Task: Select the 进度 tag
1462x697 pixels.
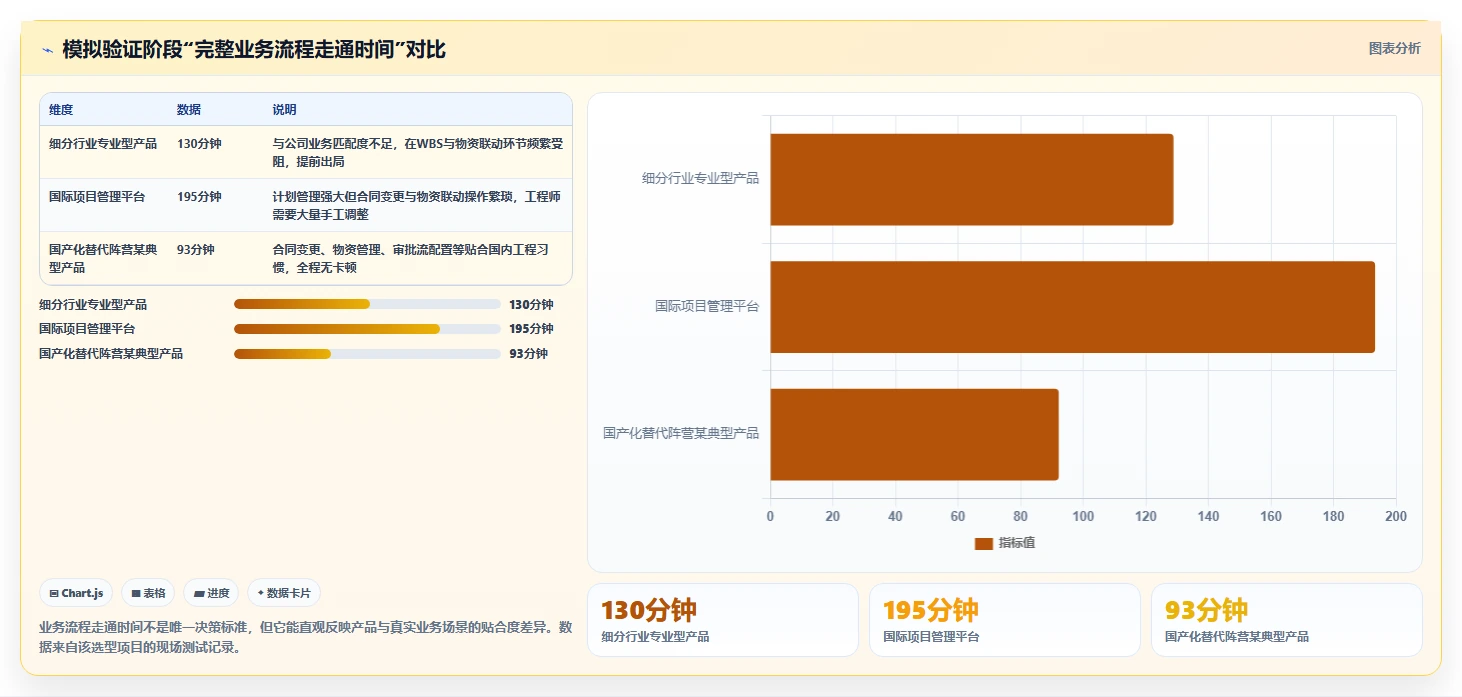Action: [x=212, y=593]
